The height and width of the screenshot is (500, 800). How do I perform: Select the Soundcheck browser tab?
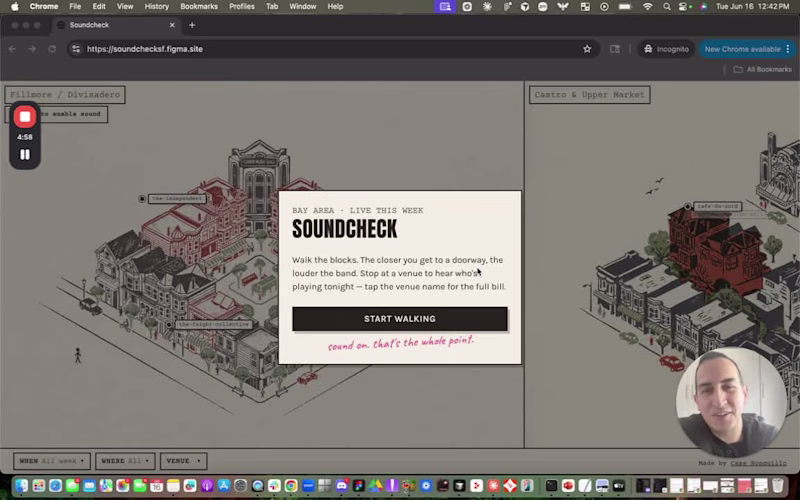point(117,25)
